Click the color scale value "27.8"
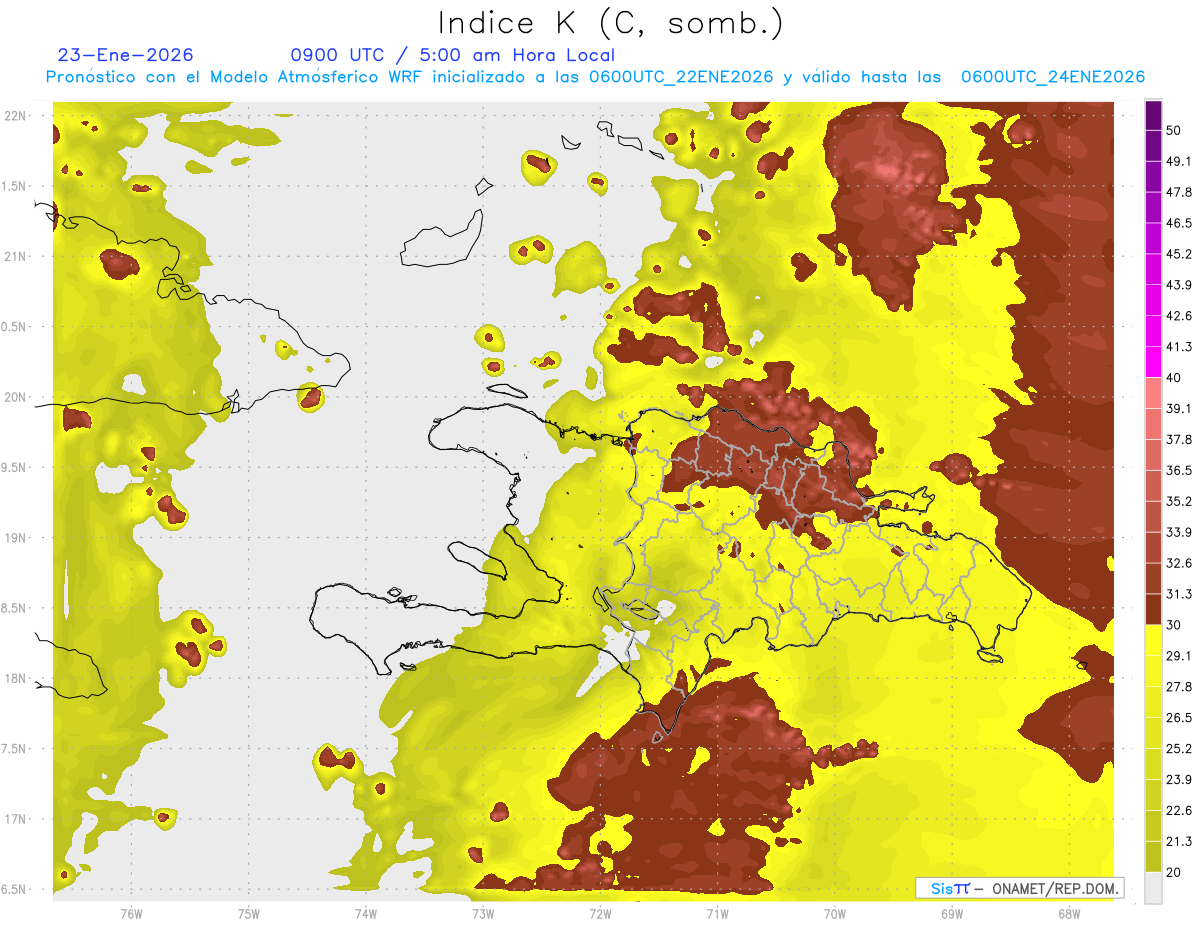Screen dimensions: 1200x927 (1179, 687)
